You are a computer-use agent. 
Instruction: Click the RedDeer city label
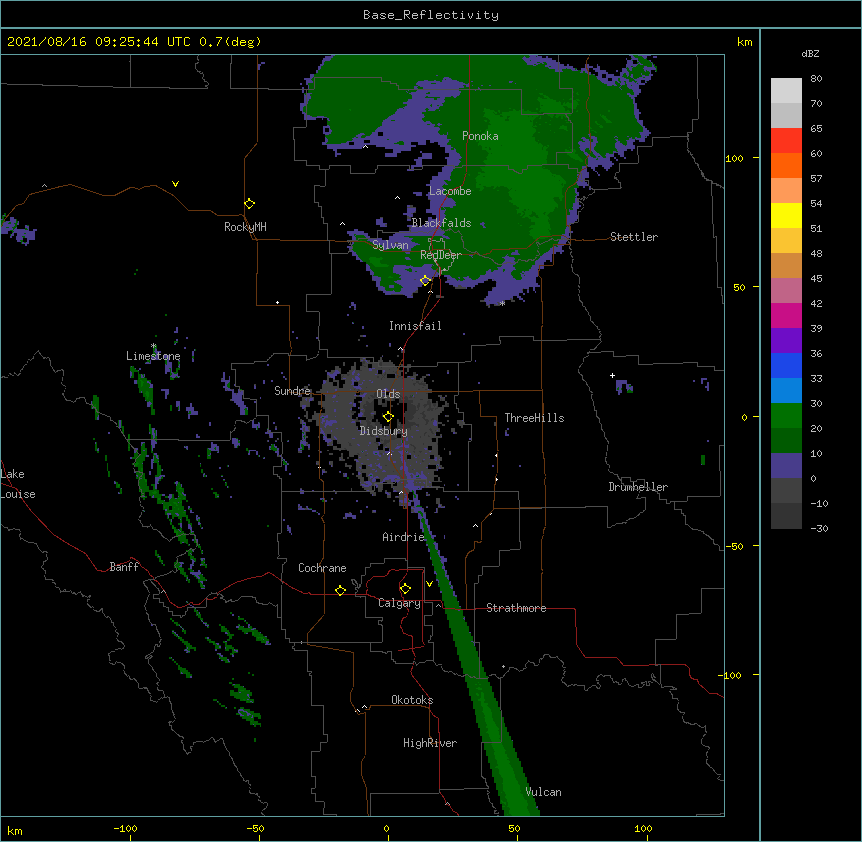tap(441, 255)
